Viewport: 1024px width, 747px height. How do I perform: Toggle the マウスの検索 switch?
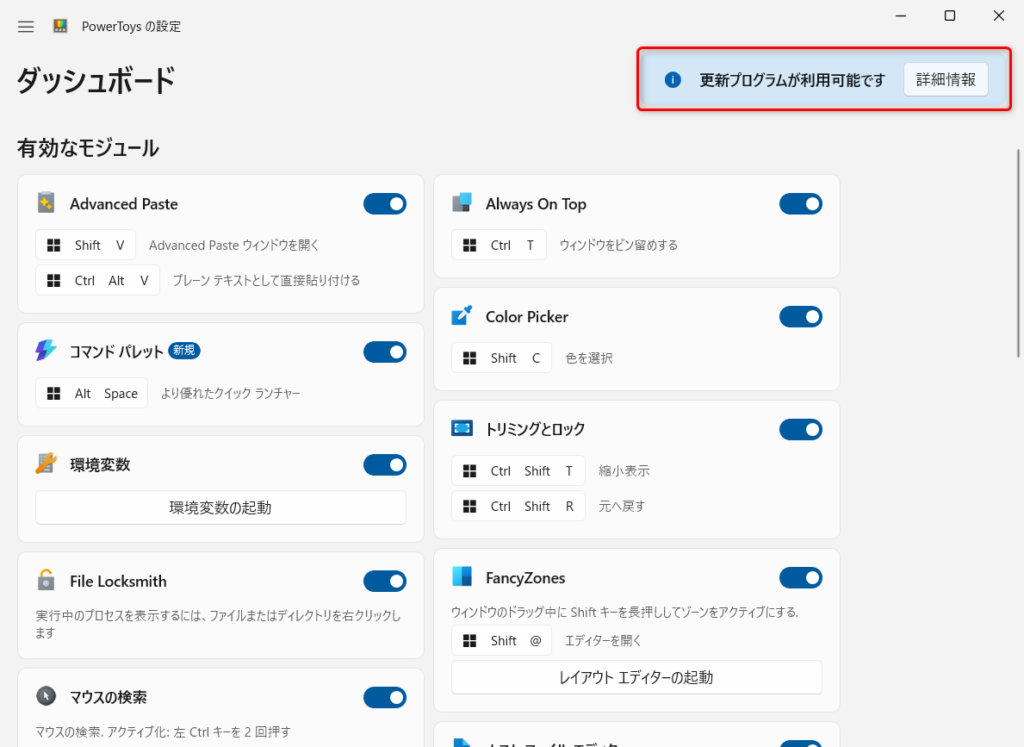coord(385,697)
